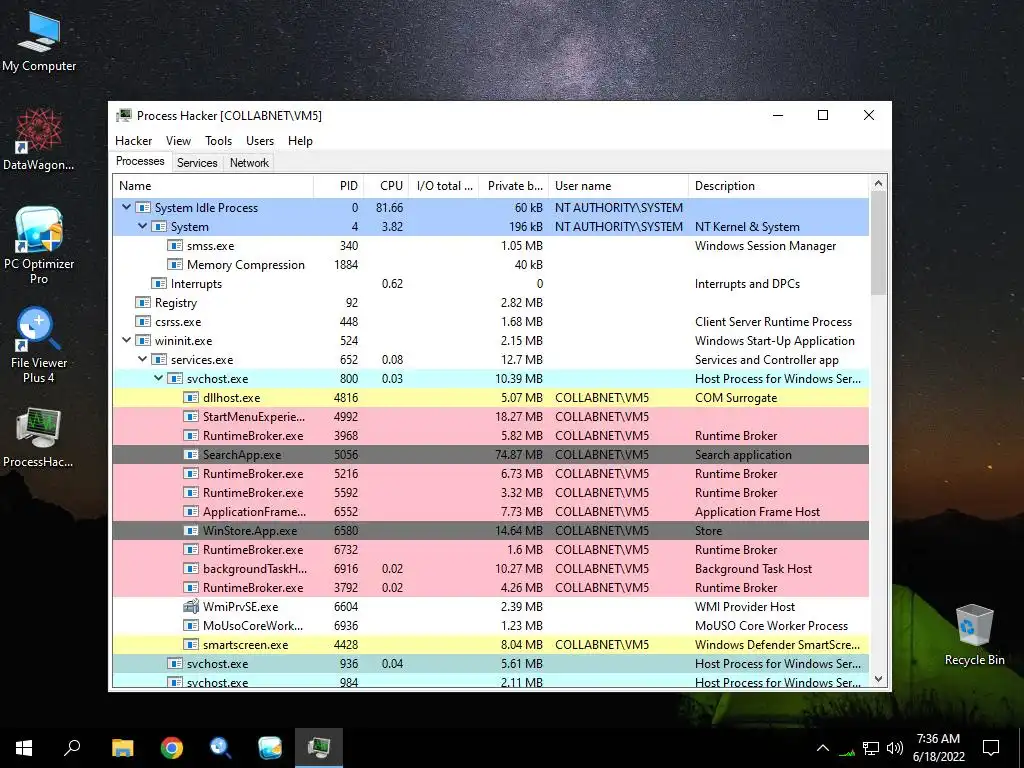1024x768 pixels.
Task: Sort by the PID column header
Action: 338,185
